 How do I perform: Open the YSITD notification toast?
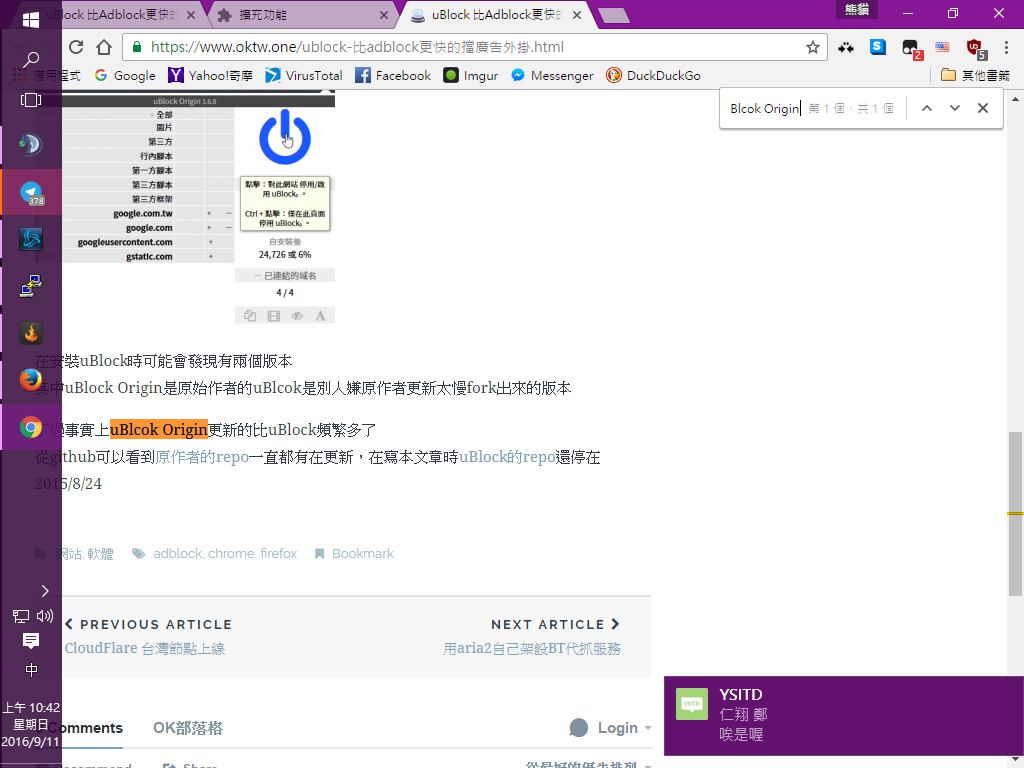[844, 716]
